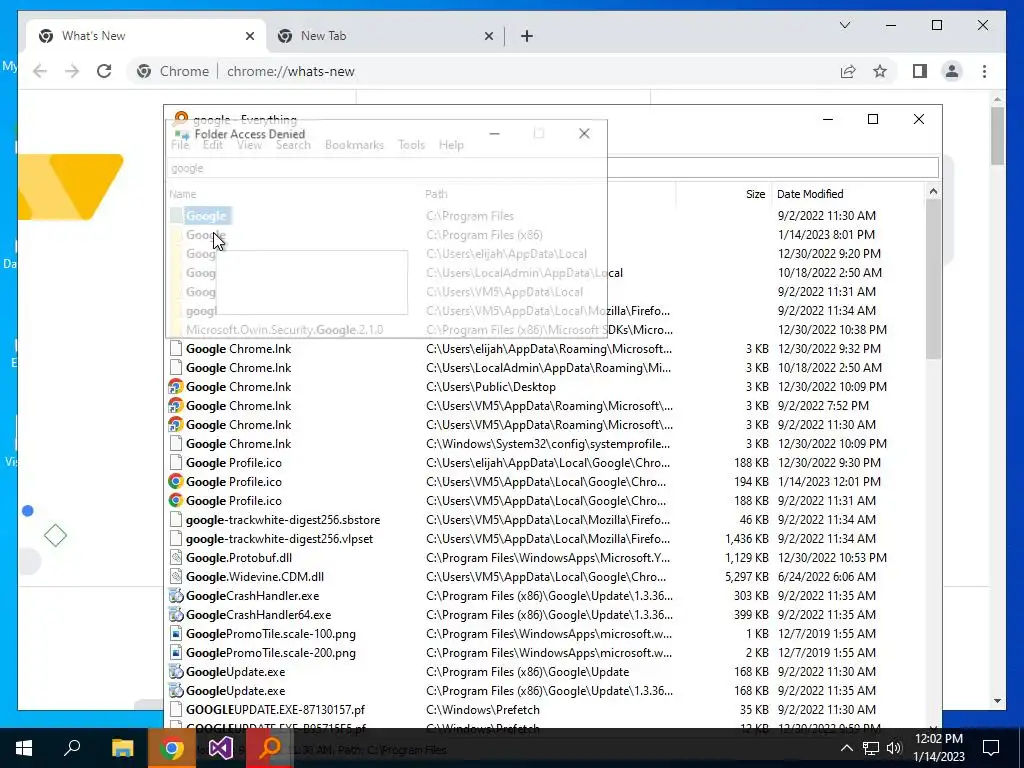Image resolution: width=1024 pixels, height=768 pixels.
Task: Open Everything app from taskbar
Action: (x=270, y=748)
